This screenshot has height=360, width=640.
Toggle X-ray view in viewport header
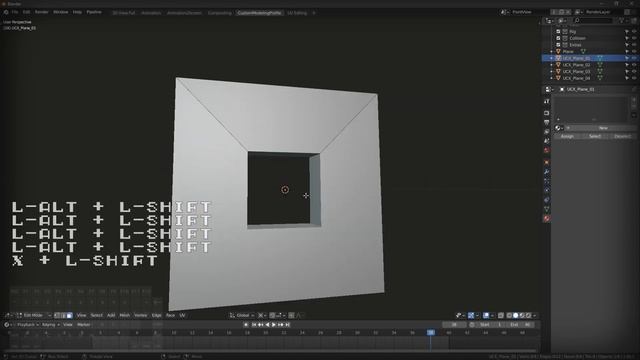coord(501,315)
